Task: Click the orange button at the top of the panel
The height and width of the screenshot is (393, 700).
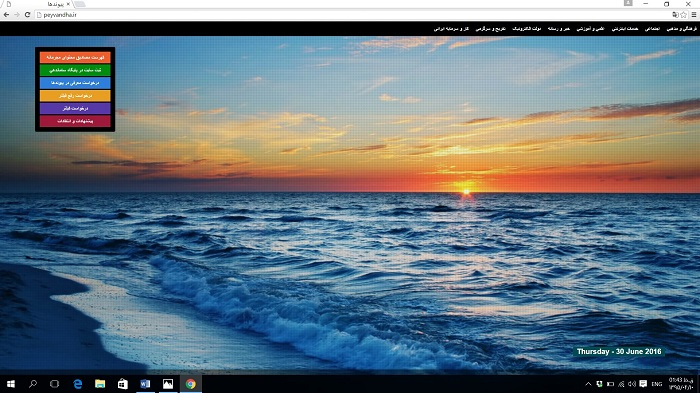Action: [75, 58]
